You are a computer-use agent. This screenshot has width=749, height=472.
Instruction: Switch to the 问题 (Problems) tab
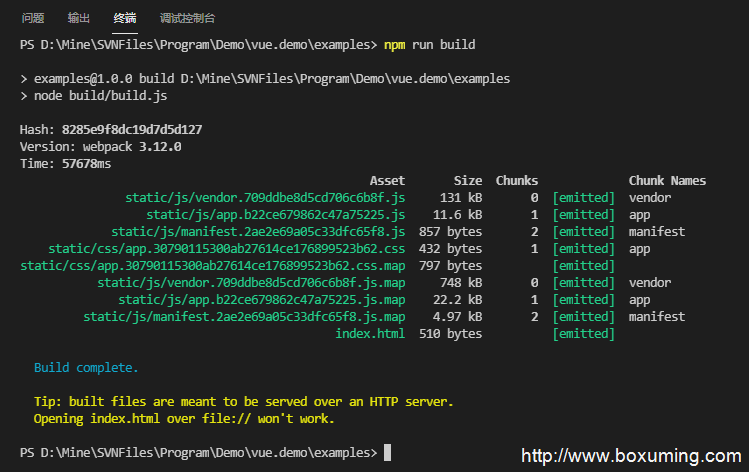point(33,18)
